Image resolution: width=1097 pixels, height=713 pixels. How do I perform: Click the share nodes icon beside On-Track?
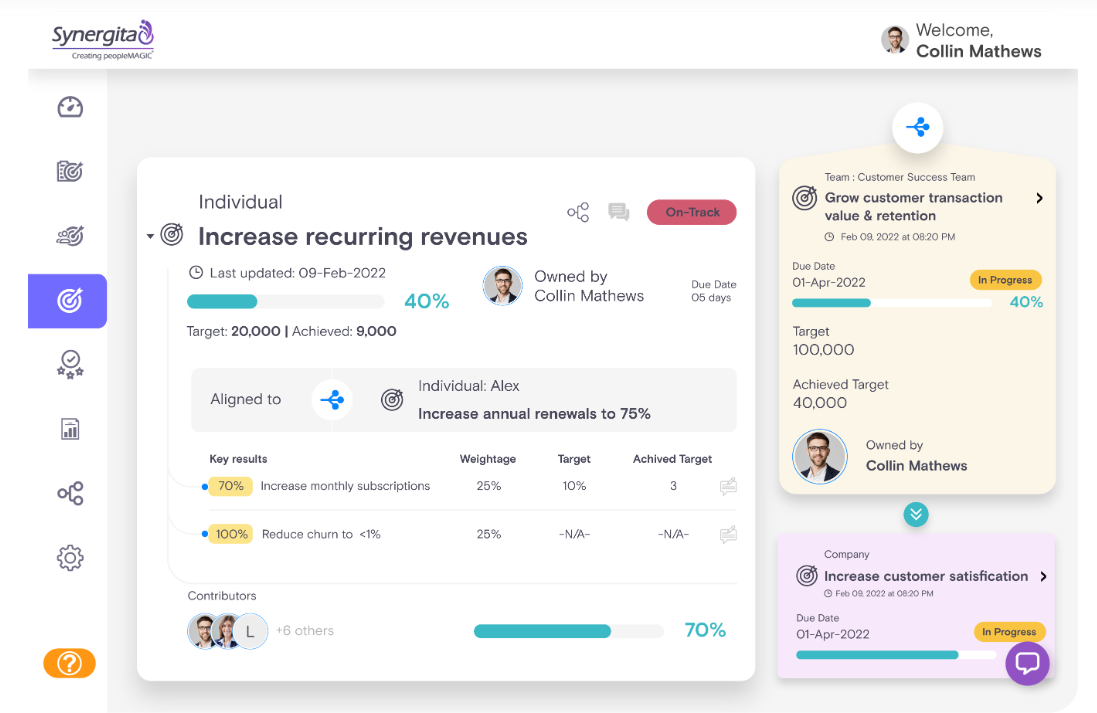(578, 212)
